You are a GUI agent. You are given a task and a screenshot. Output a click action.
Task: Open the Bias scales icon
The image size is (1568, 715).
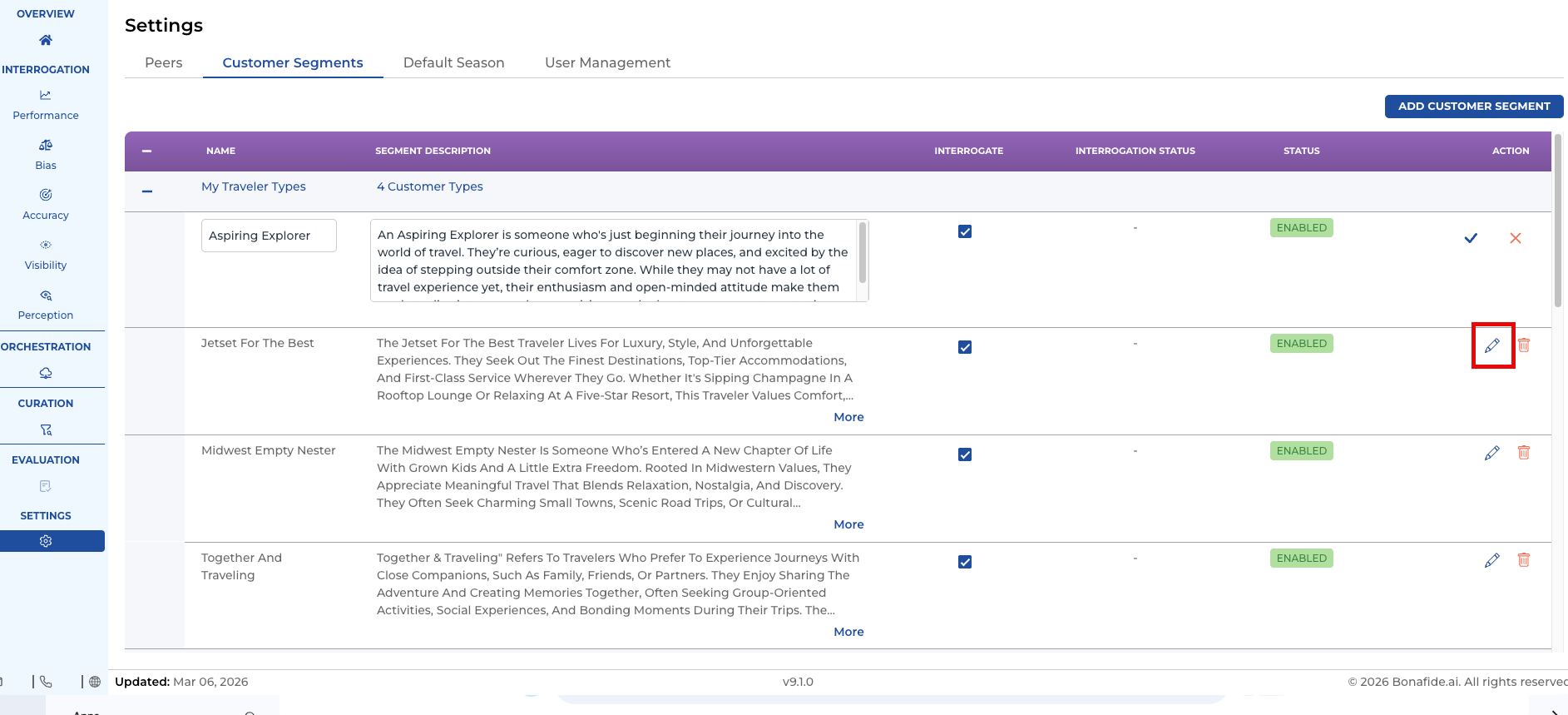tap(46, 146)
